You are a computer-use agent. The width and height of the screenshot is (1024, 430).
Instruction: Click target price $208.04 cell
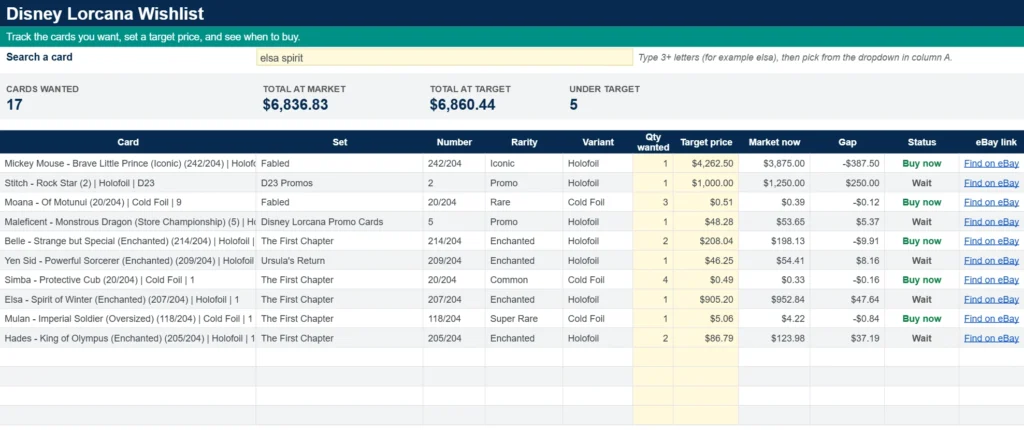pos(706,241)
